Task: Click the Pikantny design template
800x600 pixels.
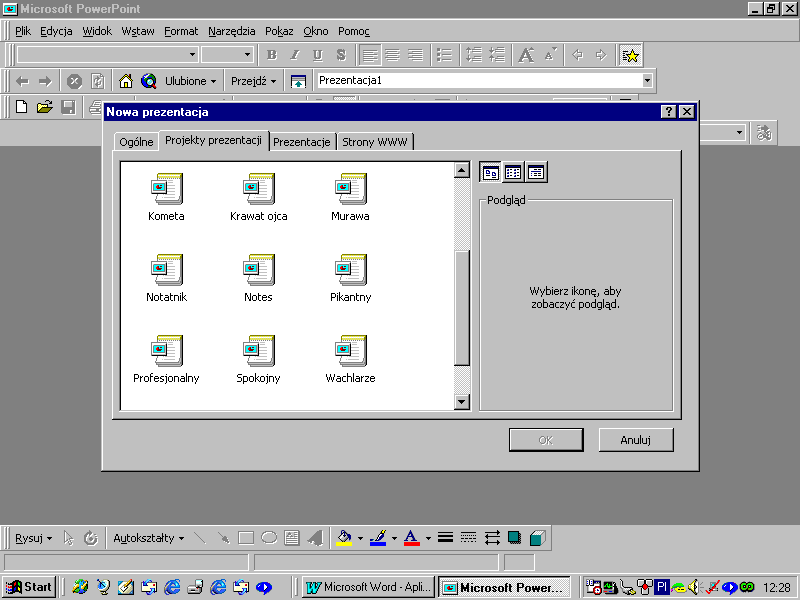Action: coord(350,269)
